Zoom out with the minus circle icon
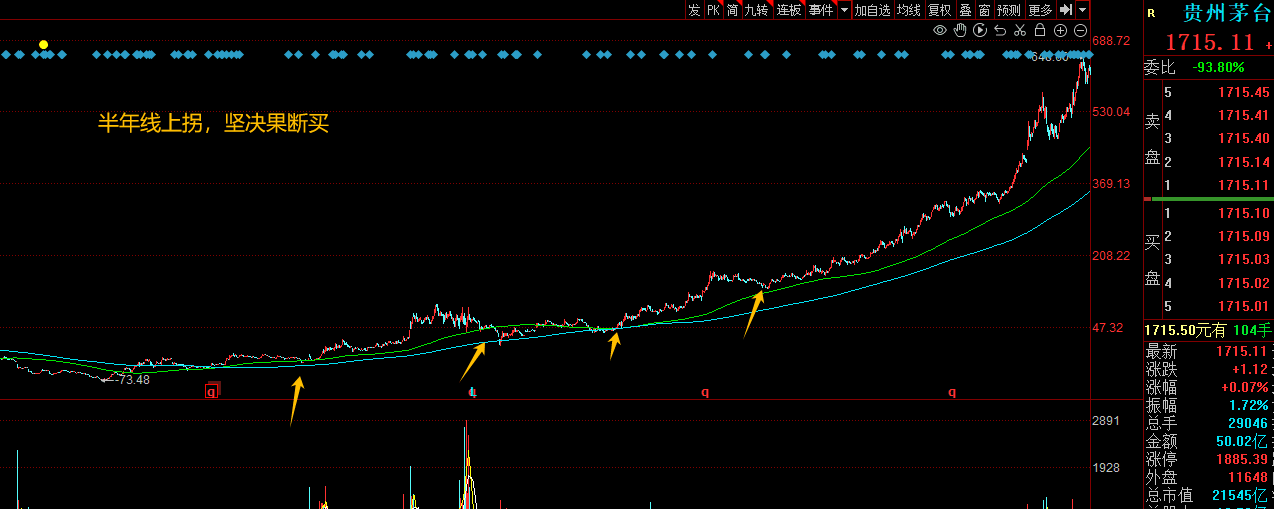Viewport: 1274px width, 509px height. click(1081, 30)
